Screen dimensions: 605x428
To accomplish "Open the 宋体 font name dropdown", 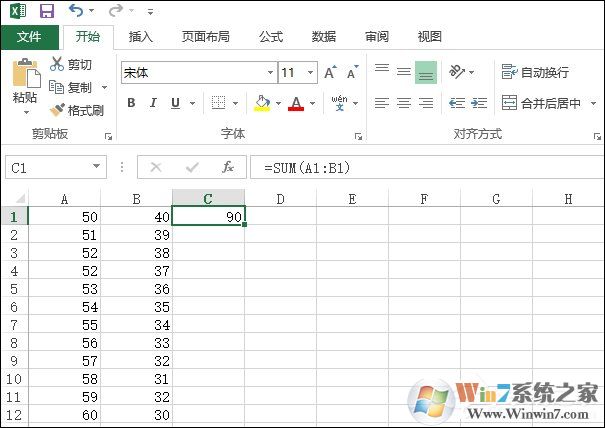I will click(x=270, y=73).
